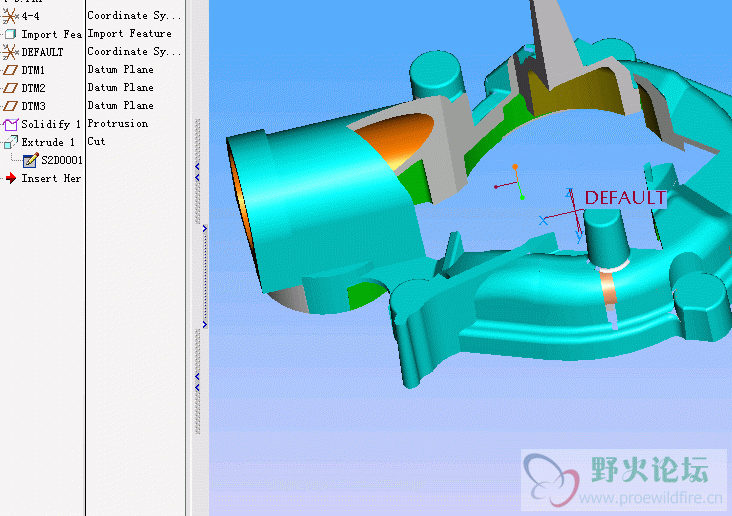Image resolution: width=732 pixels, height=516 pixels.
Task: Click the 4-4 coordinate system icon
Action: pos(10,16)
